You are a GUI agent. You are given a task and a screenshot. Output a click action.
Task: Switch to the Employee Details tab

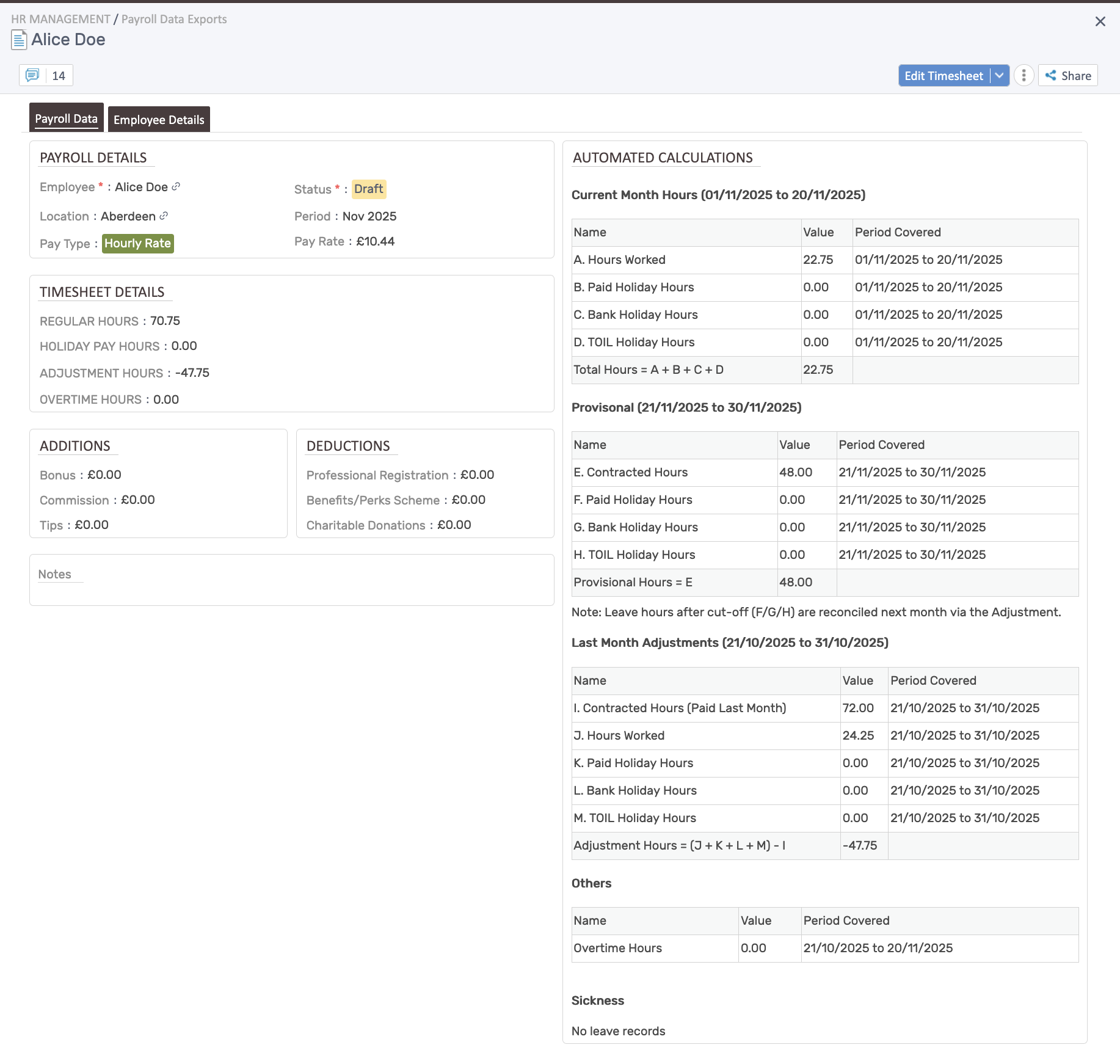[159, 119]
